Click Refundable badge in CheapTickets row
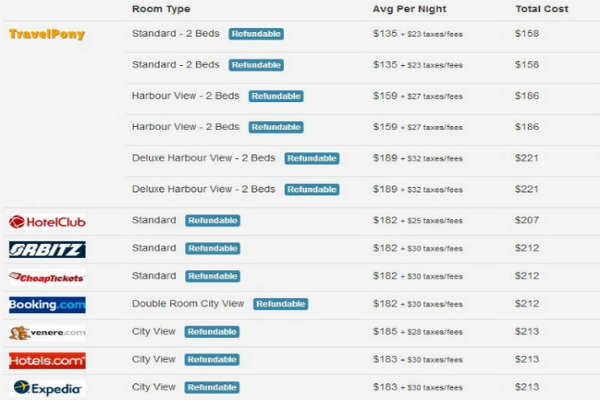 (212, 276)
